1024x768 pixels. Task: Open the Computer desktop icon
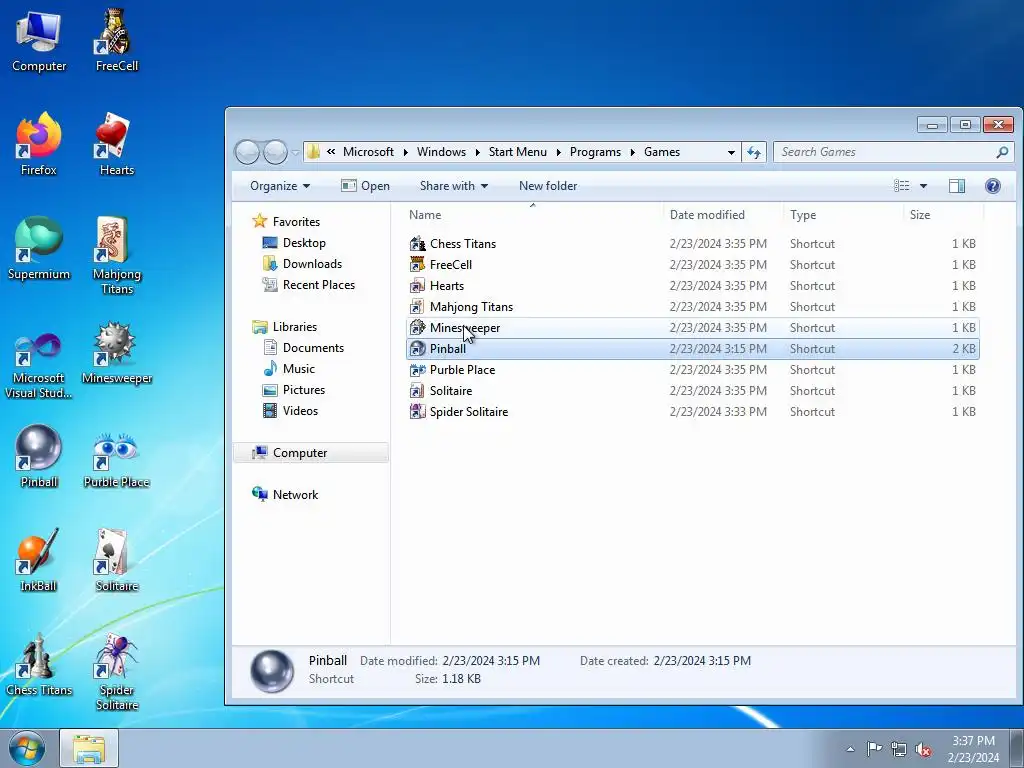point(39,42)
